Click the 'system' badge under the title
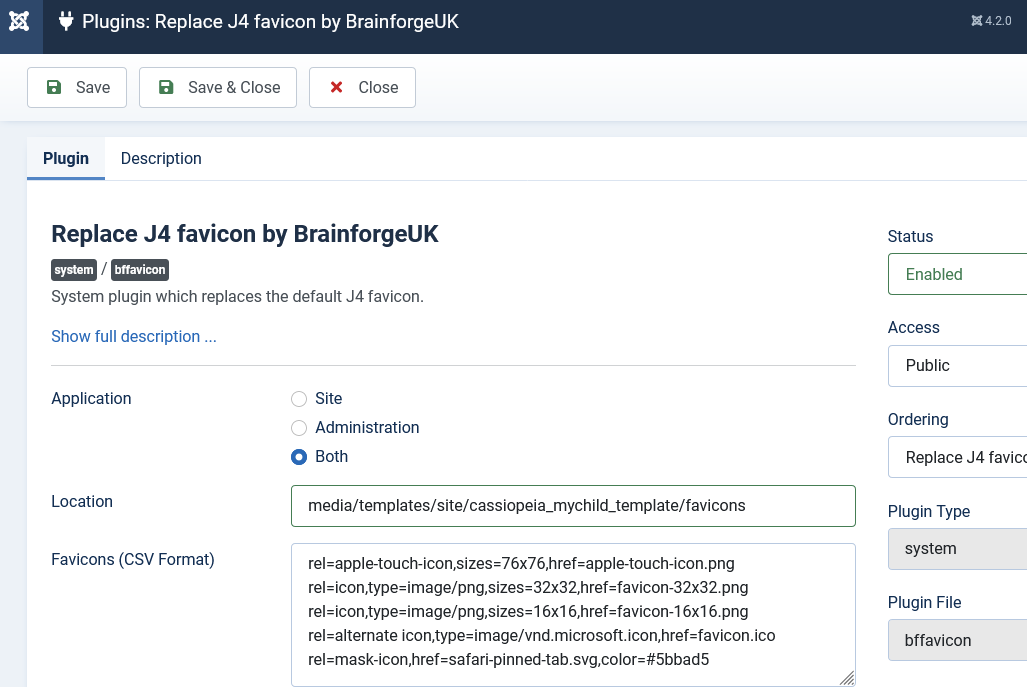 73,270
